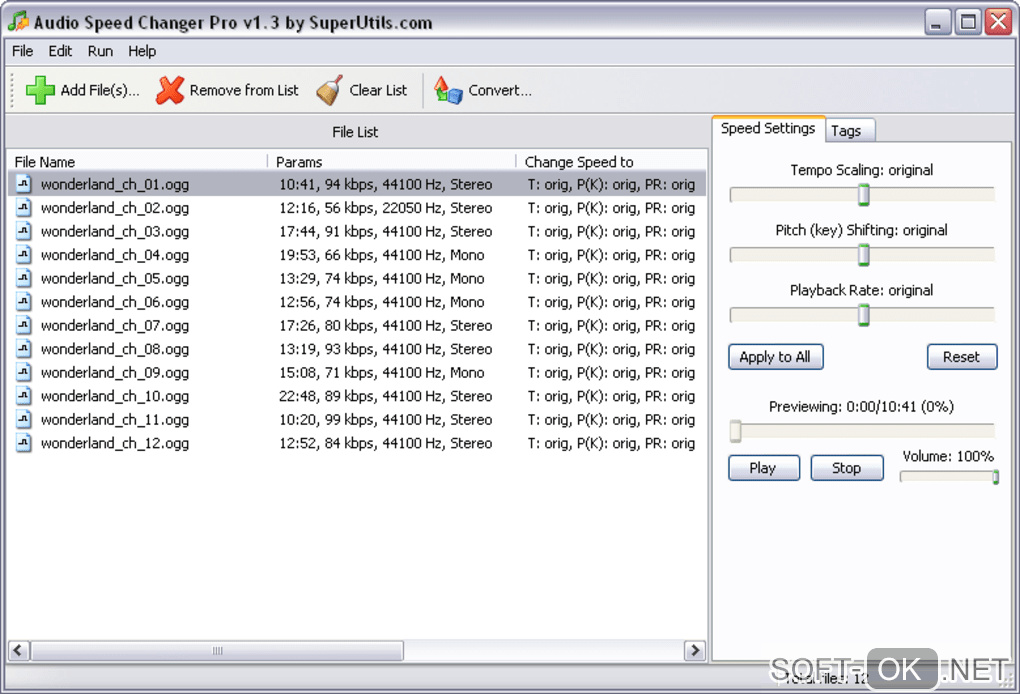Click the Tempo Scaling slider handle
The image size is (1020, 694).
pyautogui.click(x=863, y=194)
